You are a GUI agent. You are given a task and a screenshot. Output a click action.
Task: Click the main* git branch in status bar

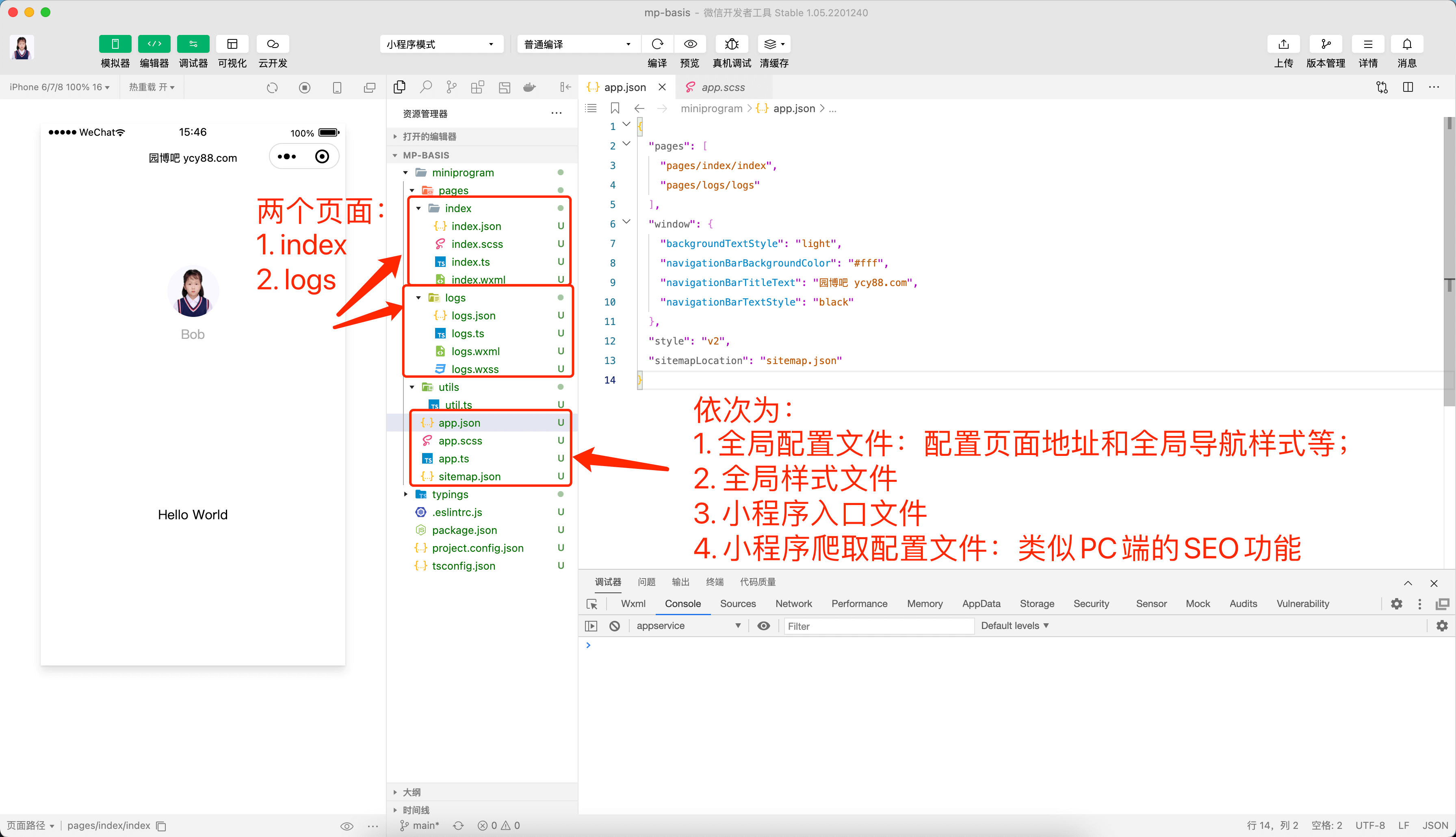tap(420, 826)
